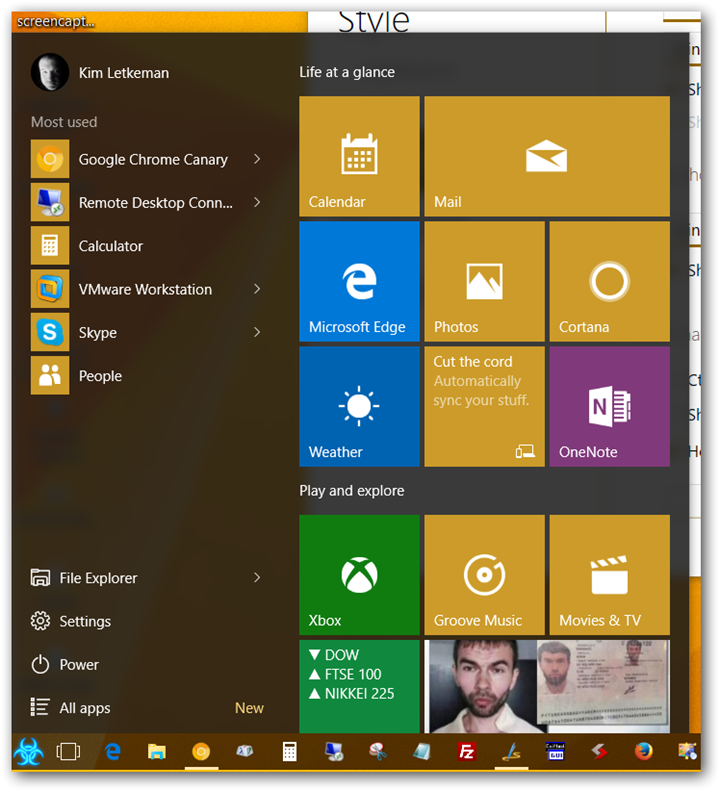The width and height of the screenshot is (720, 791).
Task: Open the Groove Music tile
Action: (484, 575)
